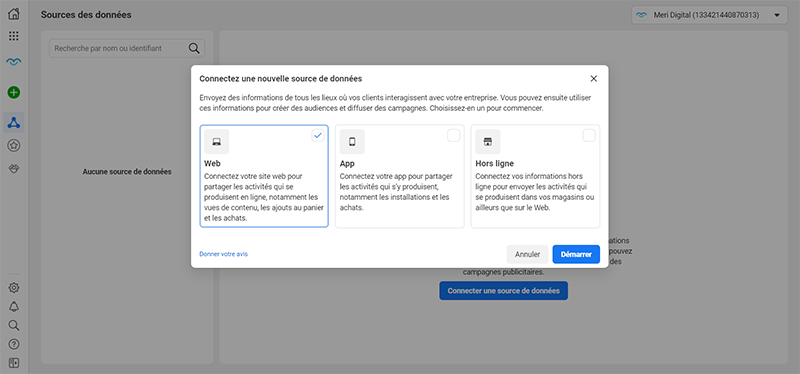Check the Hors ligne option checkbox
The width and height of the screenshot is (800, 374).
click(x=589, y=135)
